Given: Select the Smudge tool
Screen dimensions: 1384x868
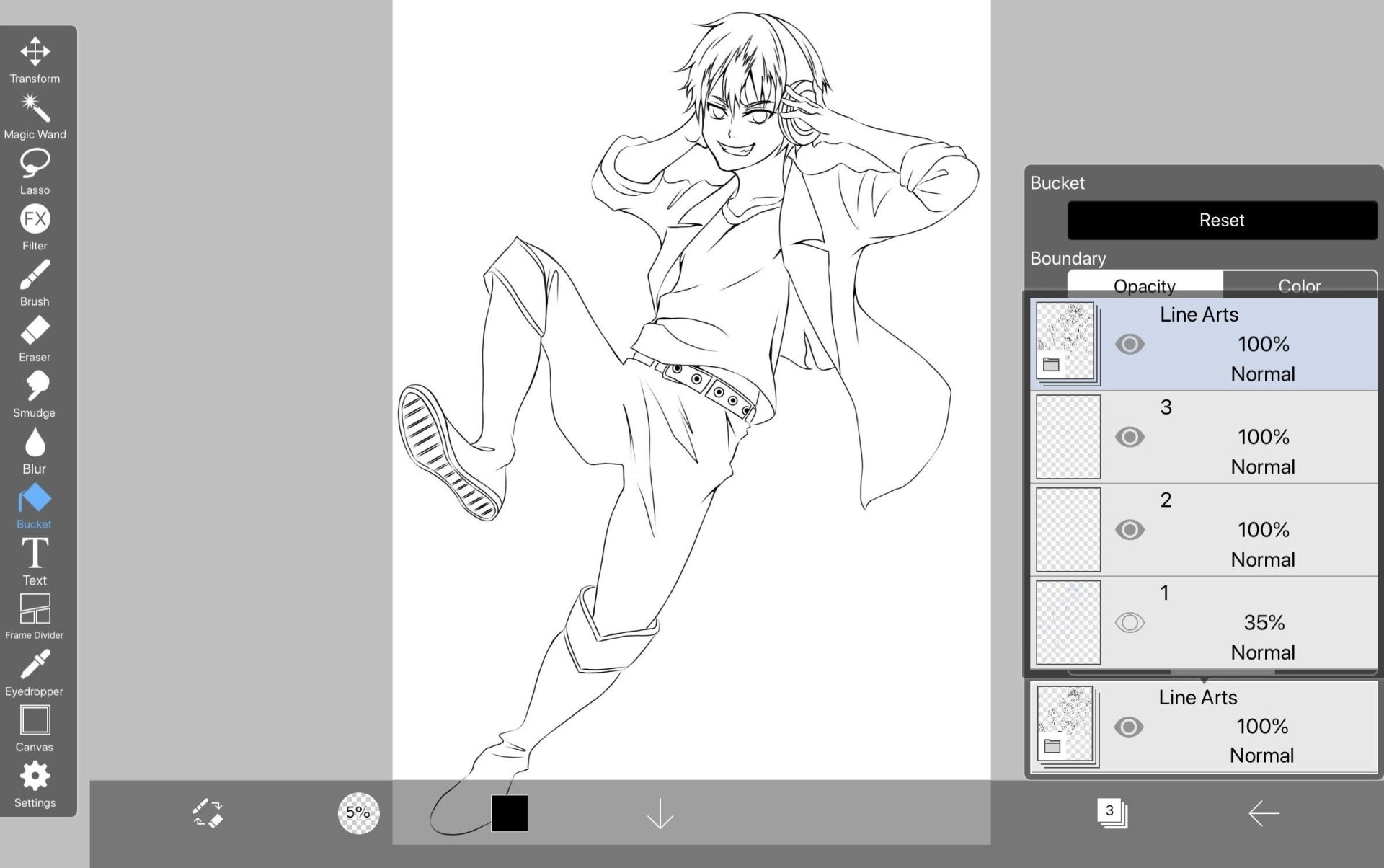Looking at the screenshot, I should 35,394.
